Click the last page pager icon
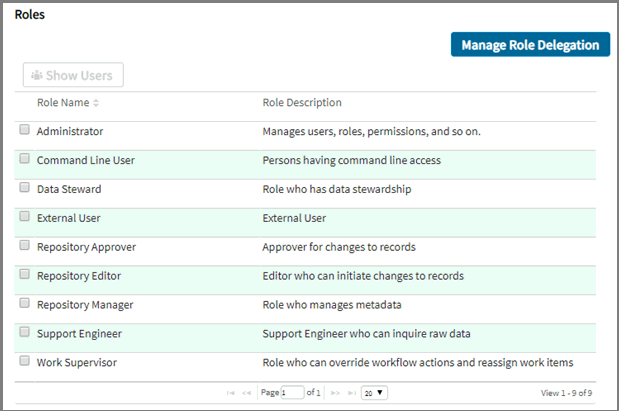Image resolution: width=619 pixels, height=411 pixels. 350,393
